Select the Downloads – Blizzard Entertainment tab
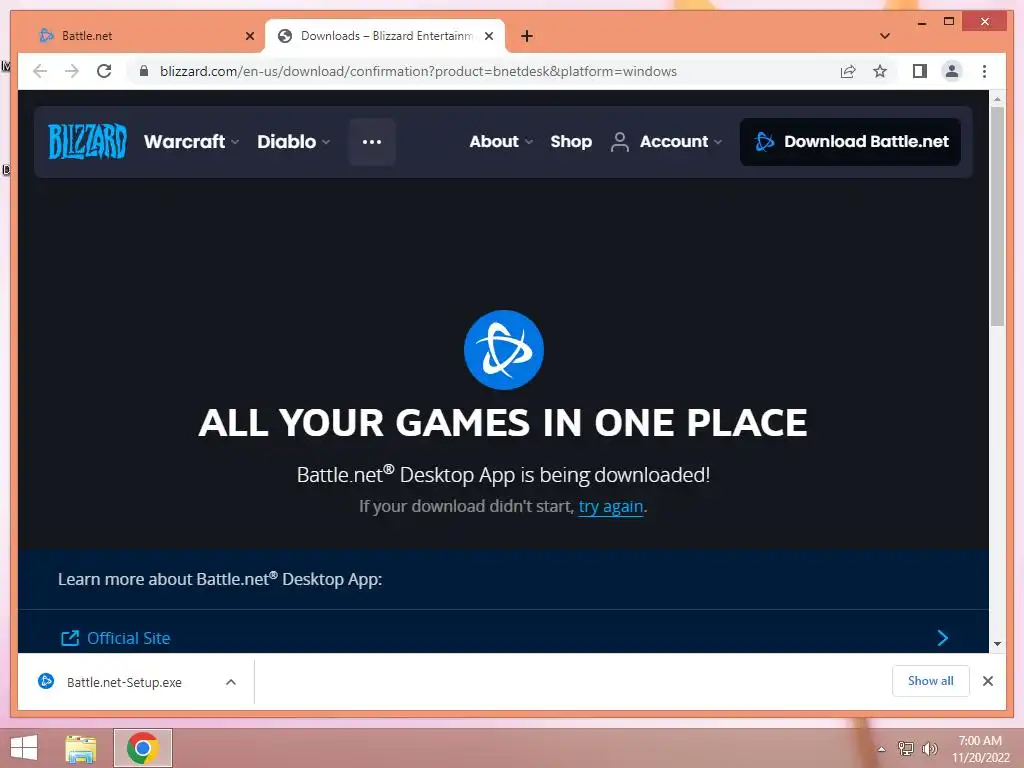The width and height of the screenshot is (1024, 768). [385, 36]
